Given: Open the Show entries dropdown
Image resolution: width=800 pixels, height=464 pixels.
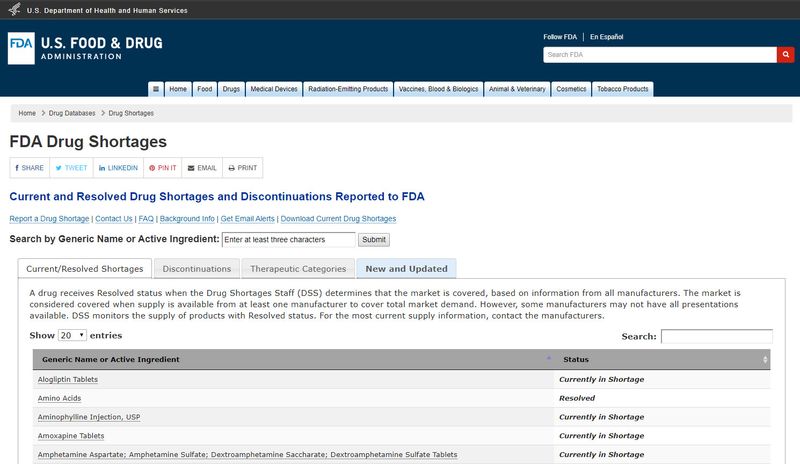Looking at the screenshot, I should point(72,335).
